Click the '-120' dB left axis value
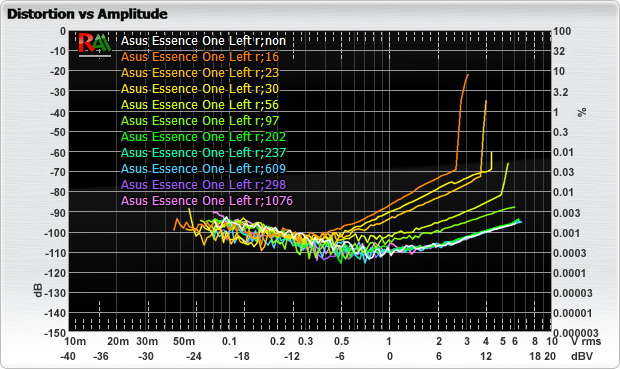 pyautogui.click(x=55, y=273)
